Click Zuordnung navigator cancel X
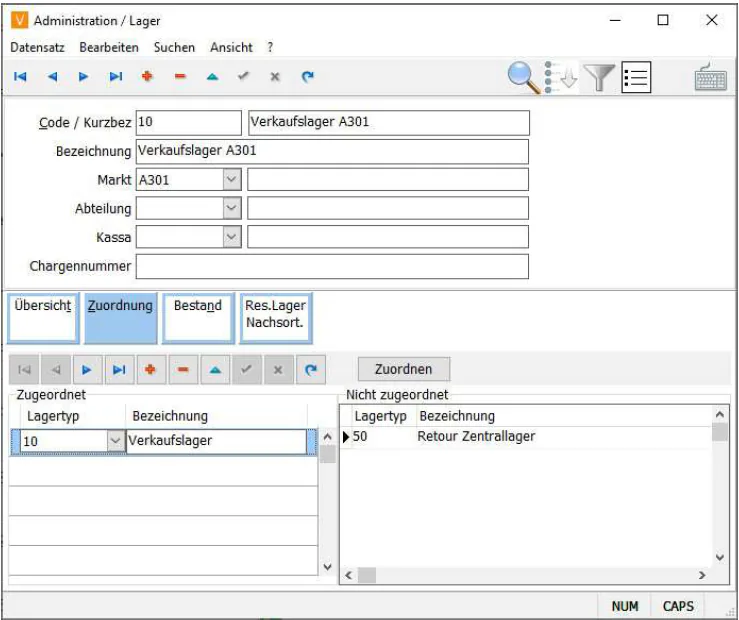739x620 pixels. click(x=279, y=370)
